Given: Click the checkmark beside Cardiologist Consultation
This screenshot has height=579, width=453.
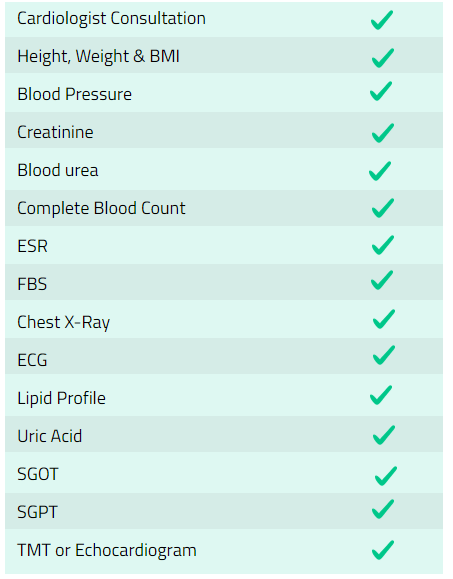Looking at the screenshot, I should (382, 20).
